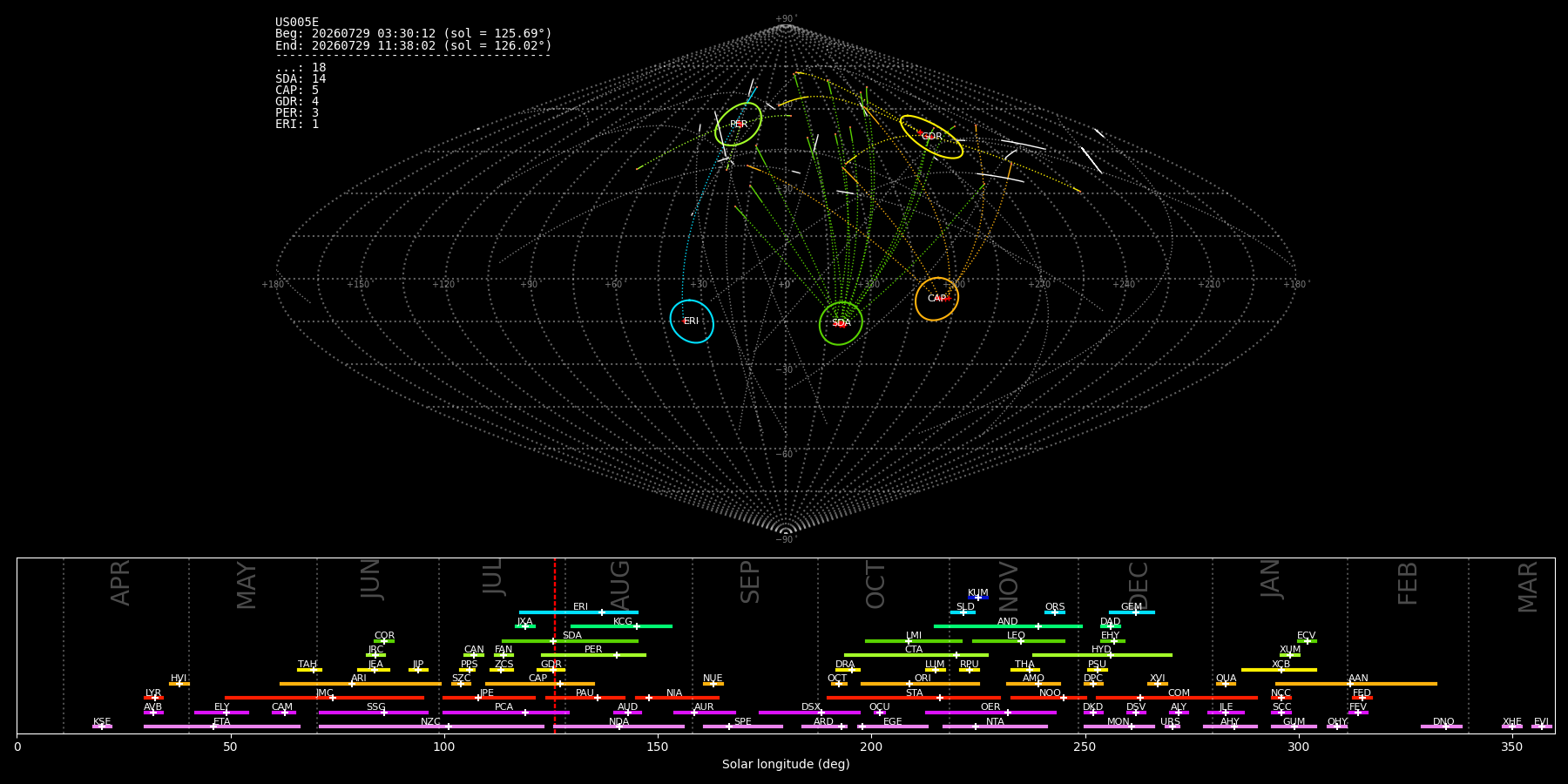The width and height of the screenshot is (1568, 784).
Task: Click the station ID US005E text
Action: pyautogui.click(x=297, y=23)
